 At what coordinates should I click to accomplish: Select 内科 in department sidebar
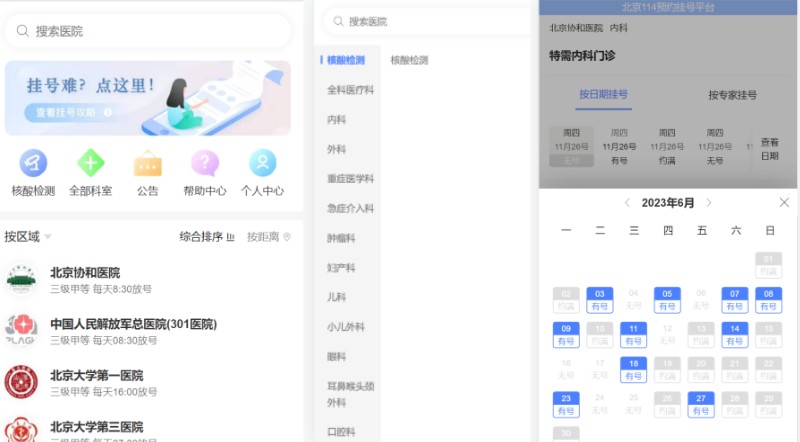pyautogui.click(x=336, y=119)
